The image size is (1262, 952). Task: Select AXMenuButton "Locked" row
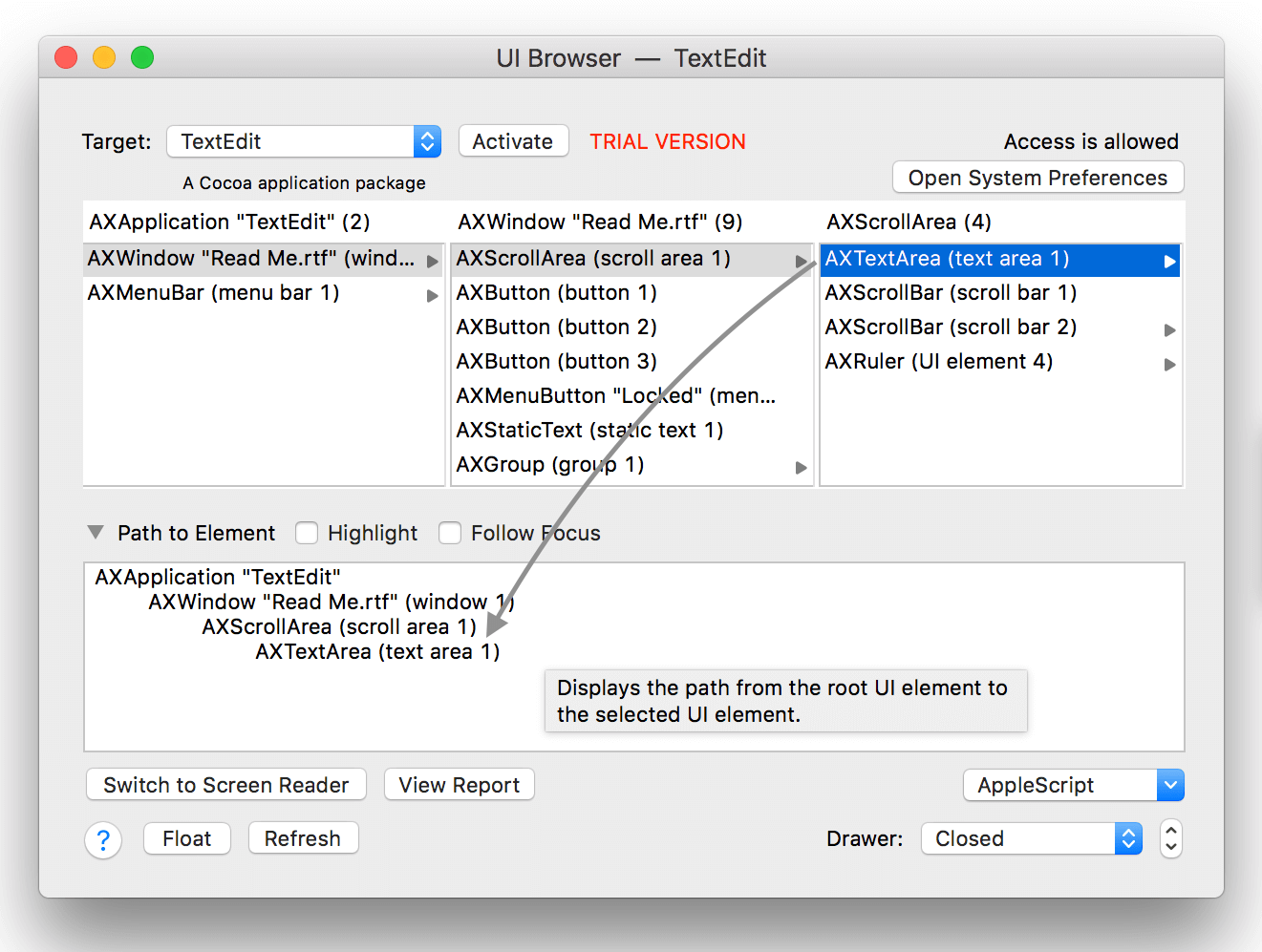pos(632,396)
